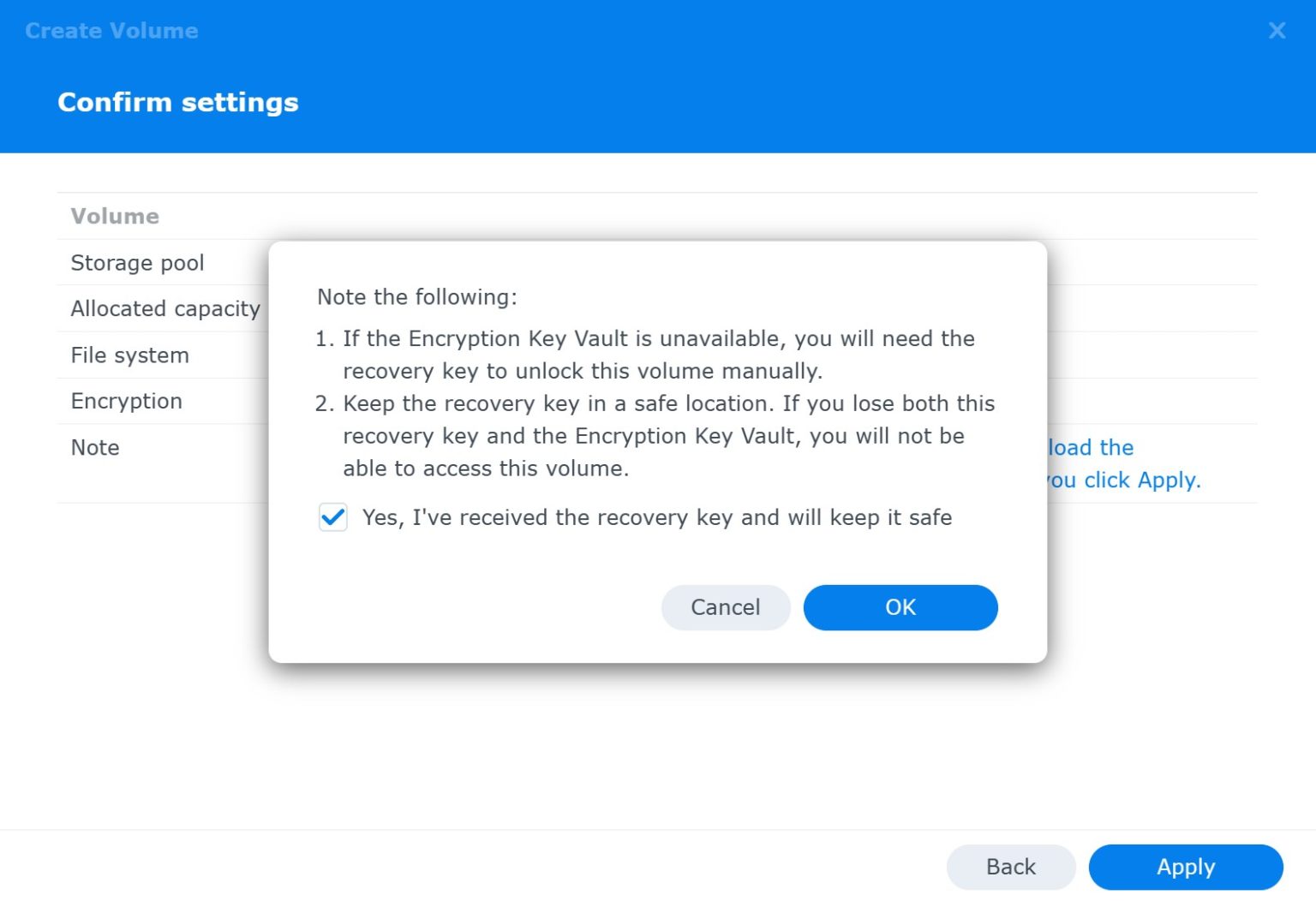Select the File system row
The height and width of the screenshot is (901, 1316).
click(x=129, y=355)
